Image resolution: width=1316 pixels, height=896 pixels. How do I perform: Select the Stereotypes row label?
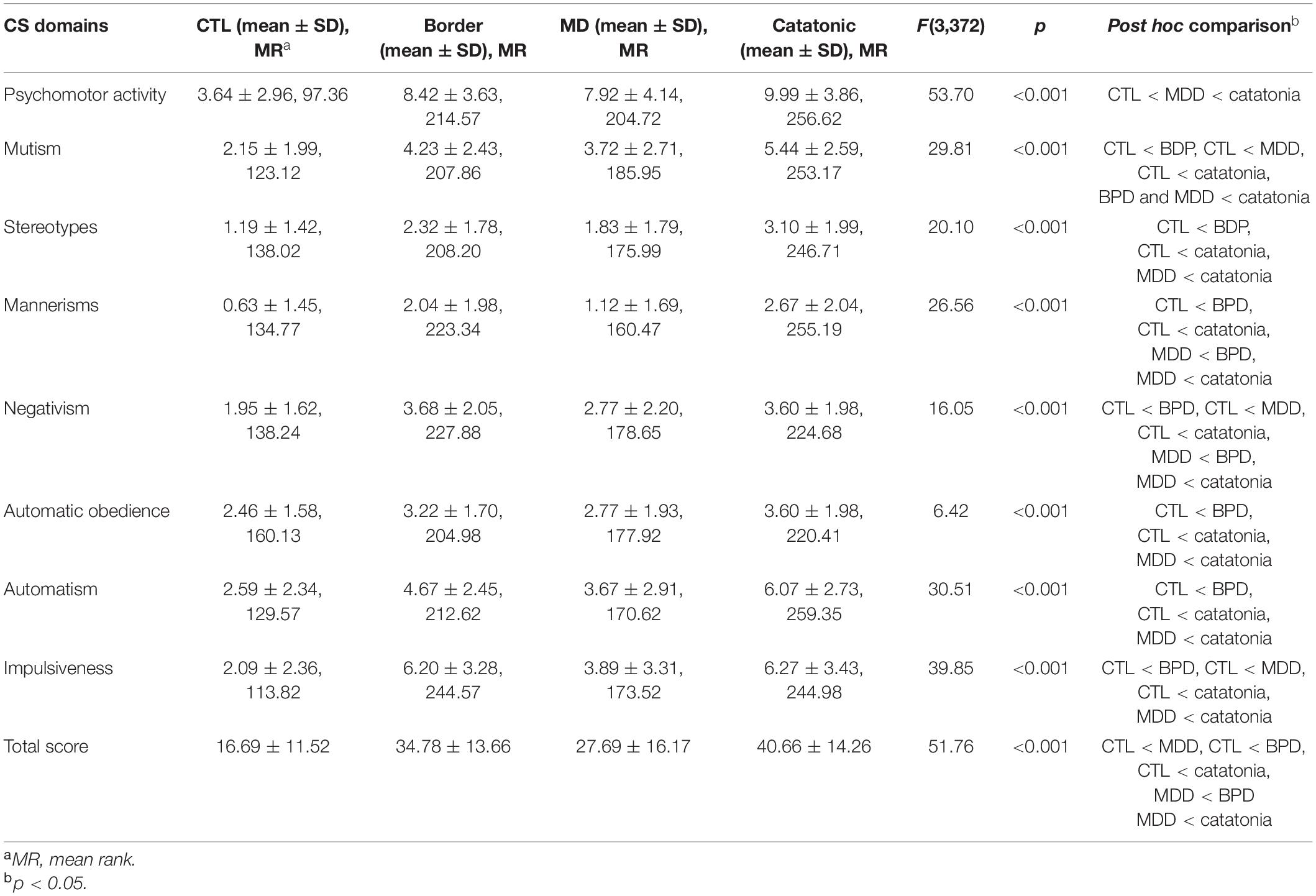pyautogui.click(x=50, y=227)
